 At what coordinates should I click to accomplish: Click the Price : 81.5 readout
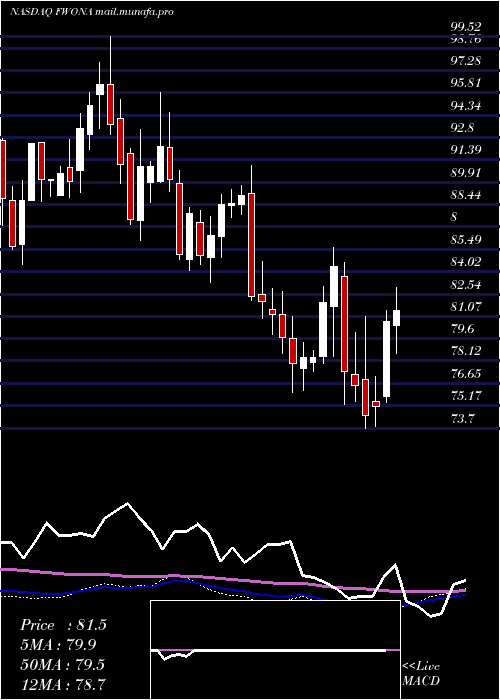[x=63, y=625]
